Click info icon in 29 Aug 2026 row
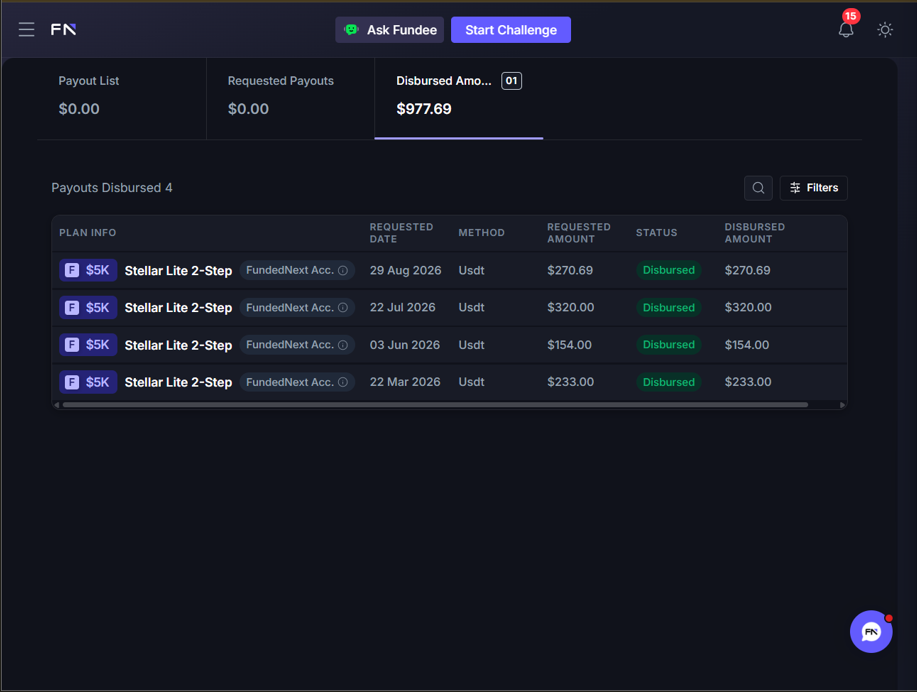Viewport: 917px width, 692px height. coord(343,270)
